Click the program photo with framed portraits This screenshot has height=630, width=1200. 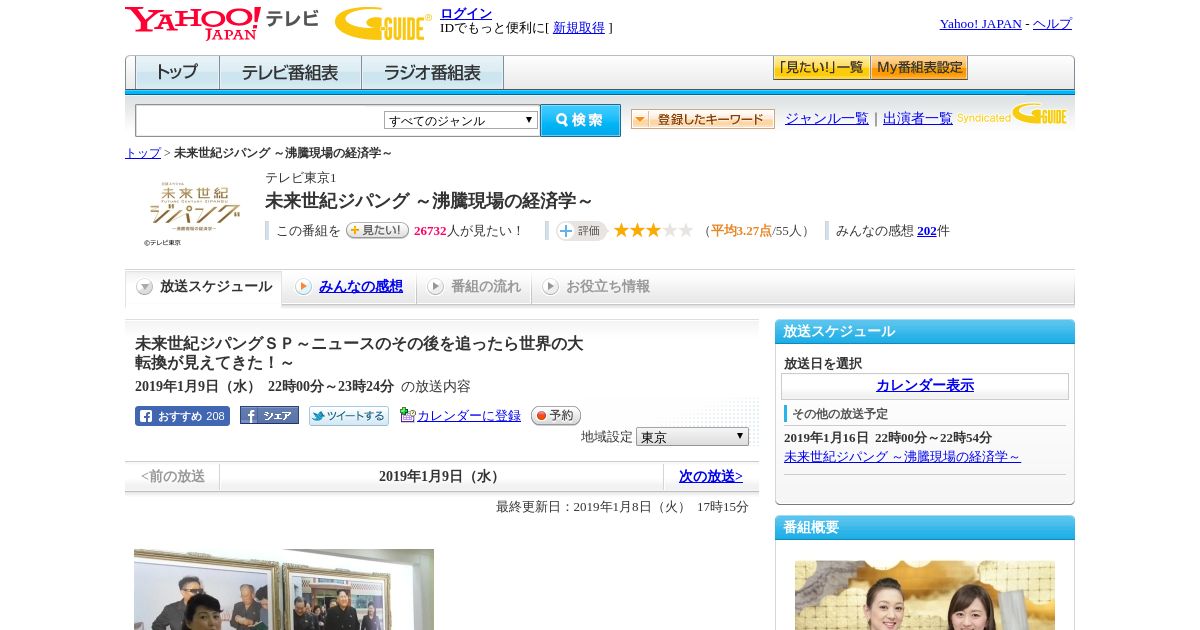point(284,589)
